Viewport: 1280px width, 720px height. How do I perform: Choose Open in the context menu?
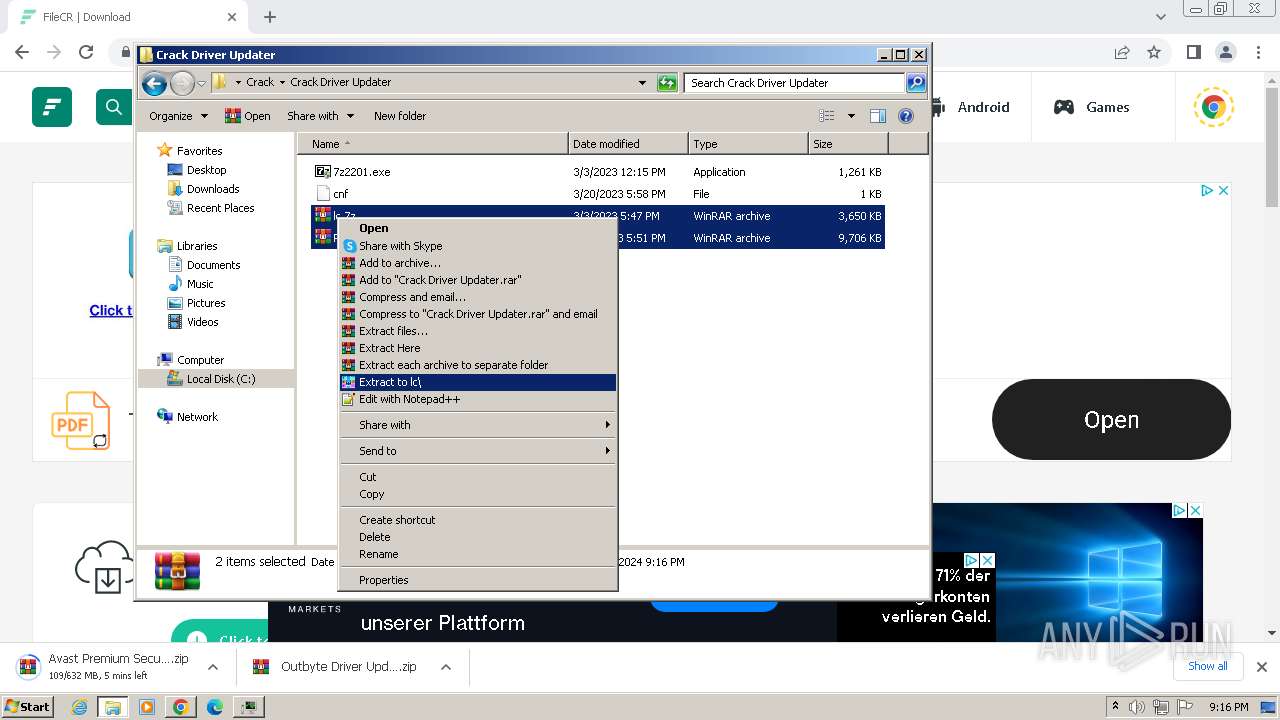478,228
